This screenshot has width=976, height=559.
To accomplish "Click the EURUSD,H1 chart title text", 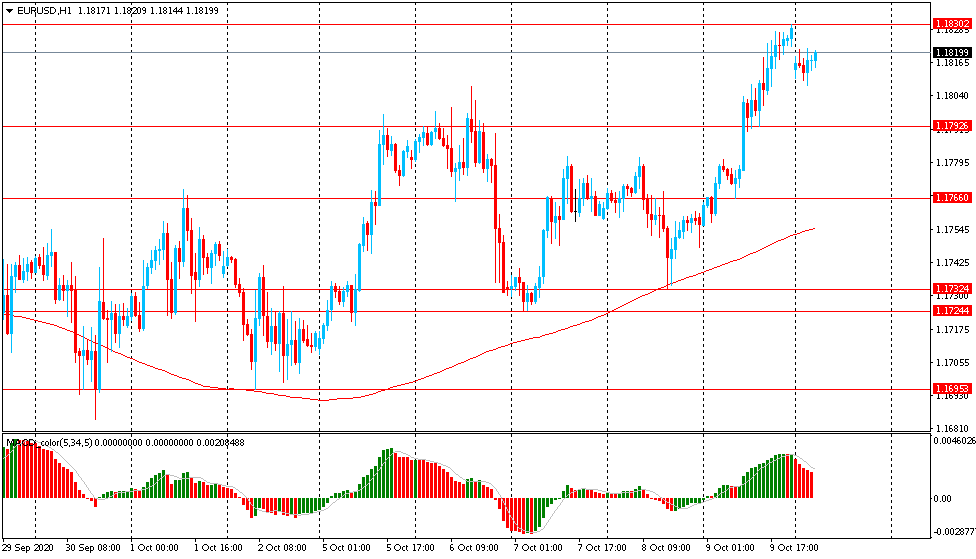I will pyautogui.click(x=44, y=10).
